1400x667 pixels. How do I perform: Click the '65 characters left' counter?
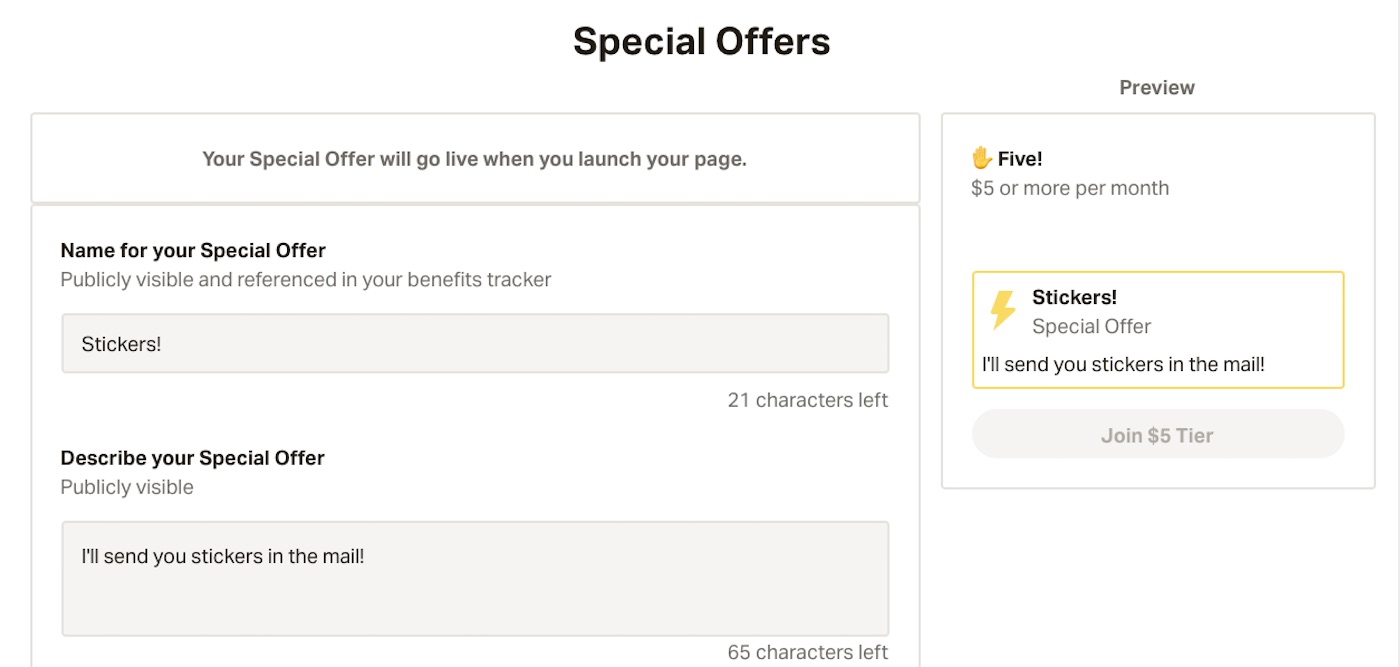coord(808,652)
